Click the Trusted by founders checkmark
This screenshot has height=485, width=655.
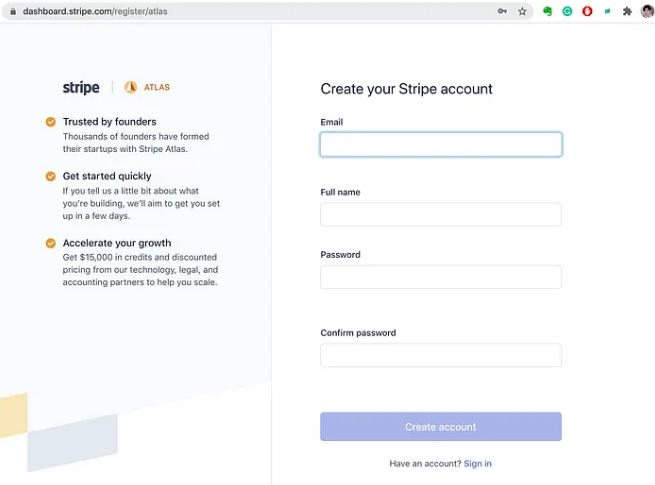[50, 122]
